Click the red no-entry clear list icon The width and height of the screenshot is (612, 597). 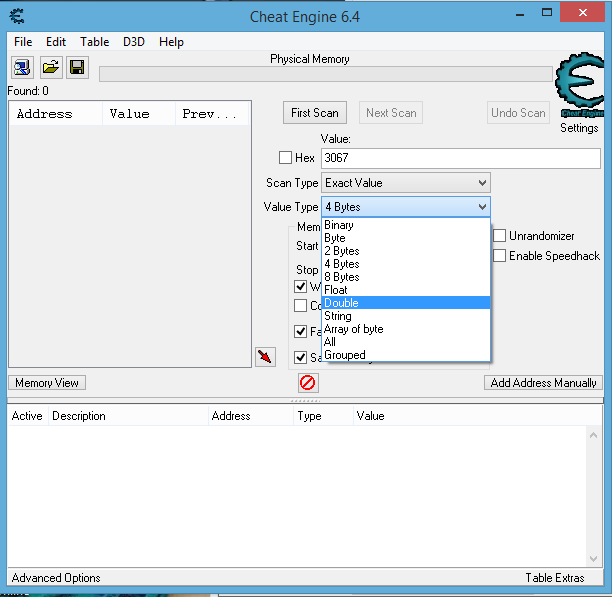(308, 382)
